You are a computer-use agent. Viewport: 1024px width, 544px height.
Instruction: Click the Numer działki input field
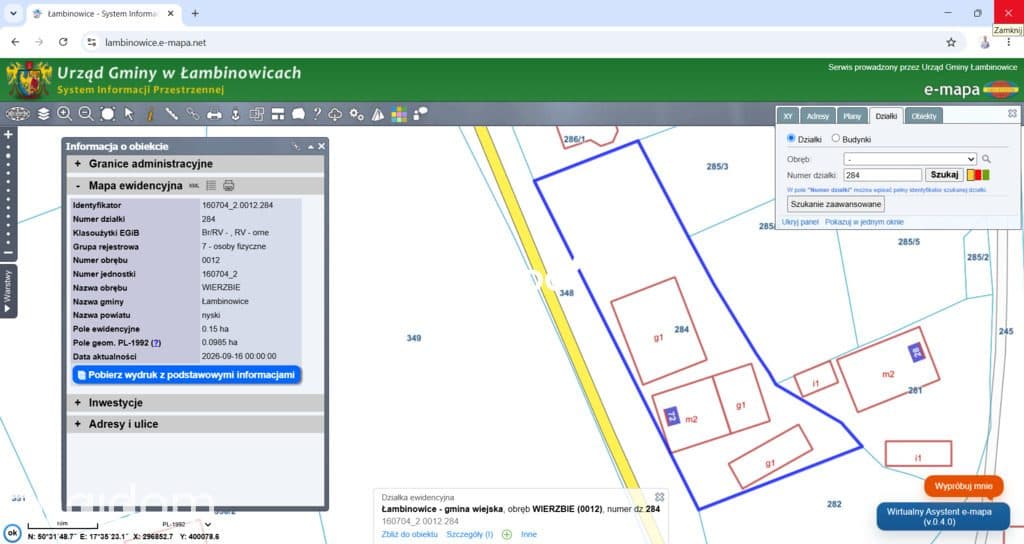click(882, 175)
